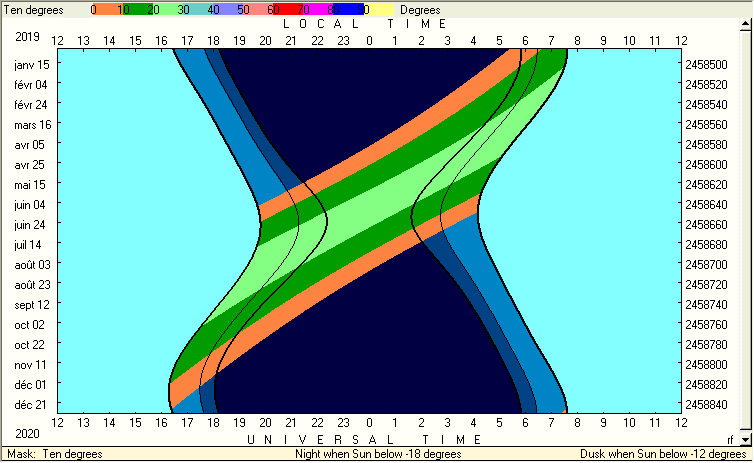Choose the red 60 degrees legend swatch
This screenshot has width=754, height=463.
point(288,10)
